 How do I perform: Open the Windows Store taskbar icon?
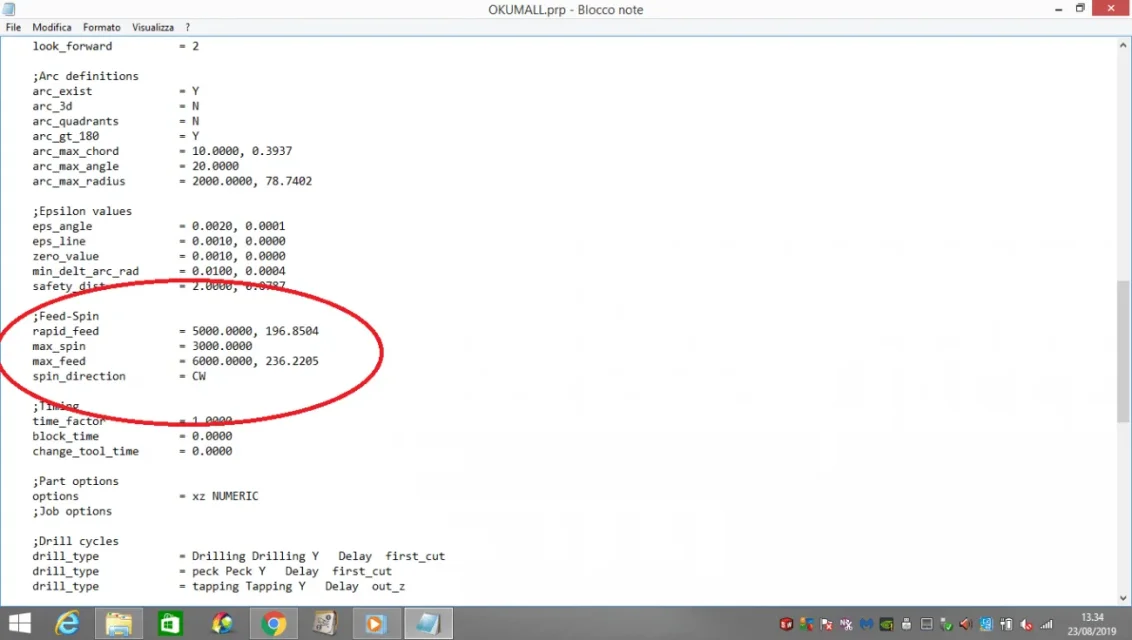point(171,624)
